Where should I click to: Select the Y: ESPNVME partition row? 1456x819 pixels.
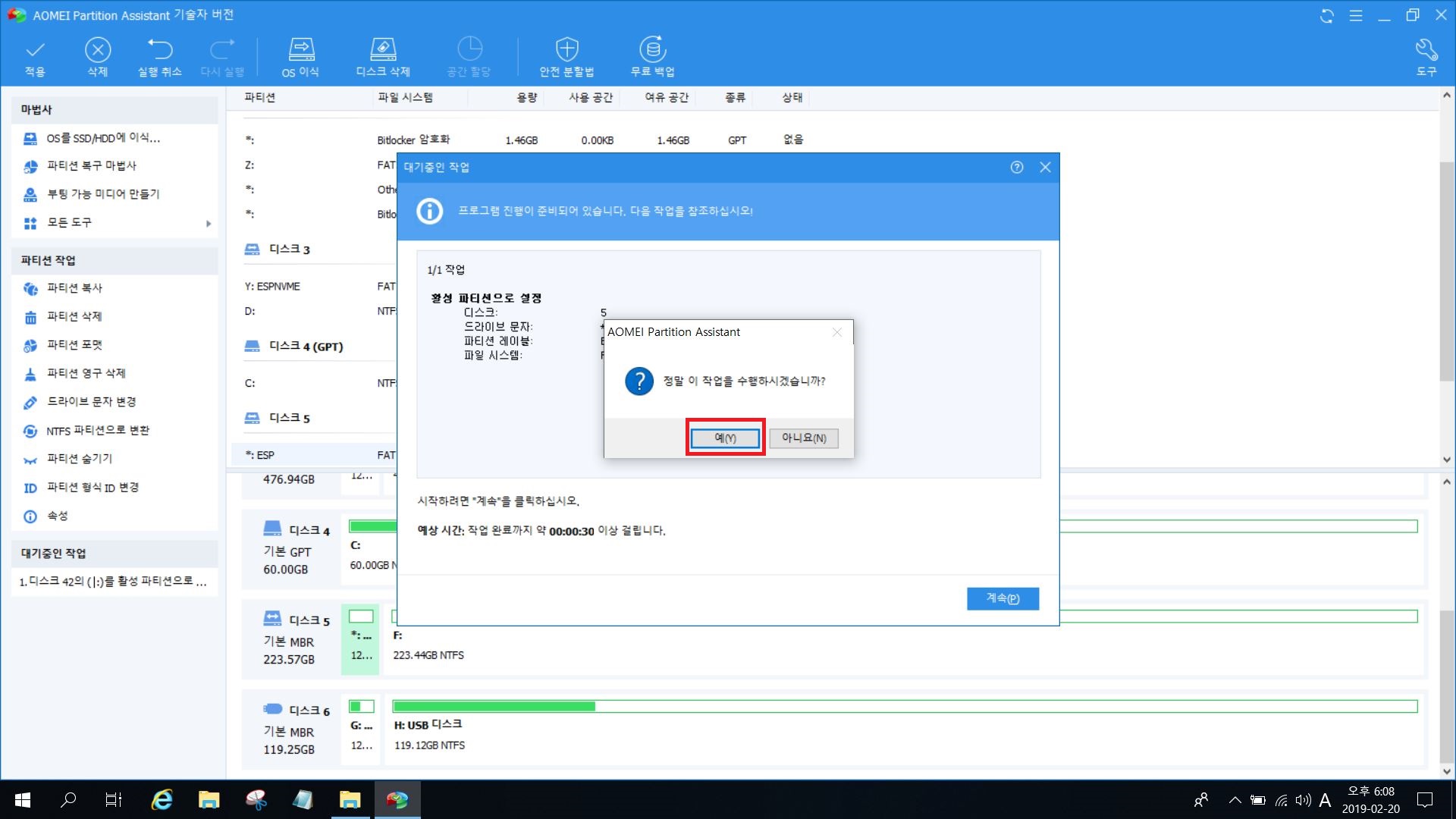click(314, 287)
